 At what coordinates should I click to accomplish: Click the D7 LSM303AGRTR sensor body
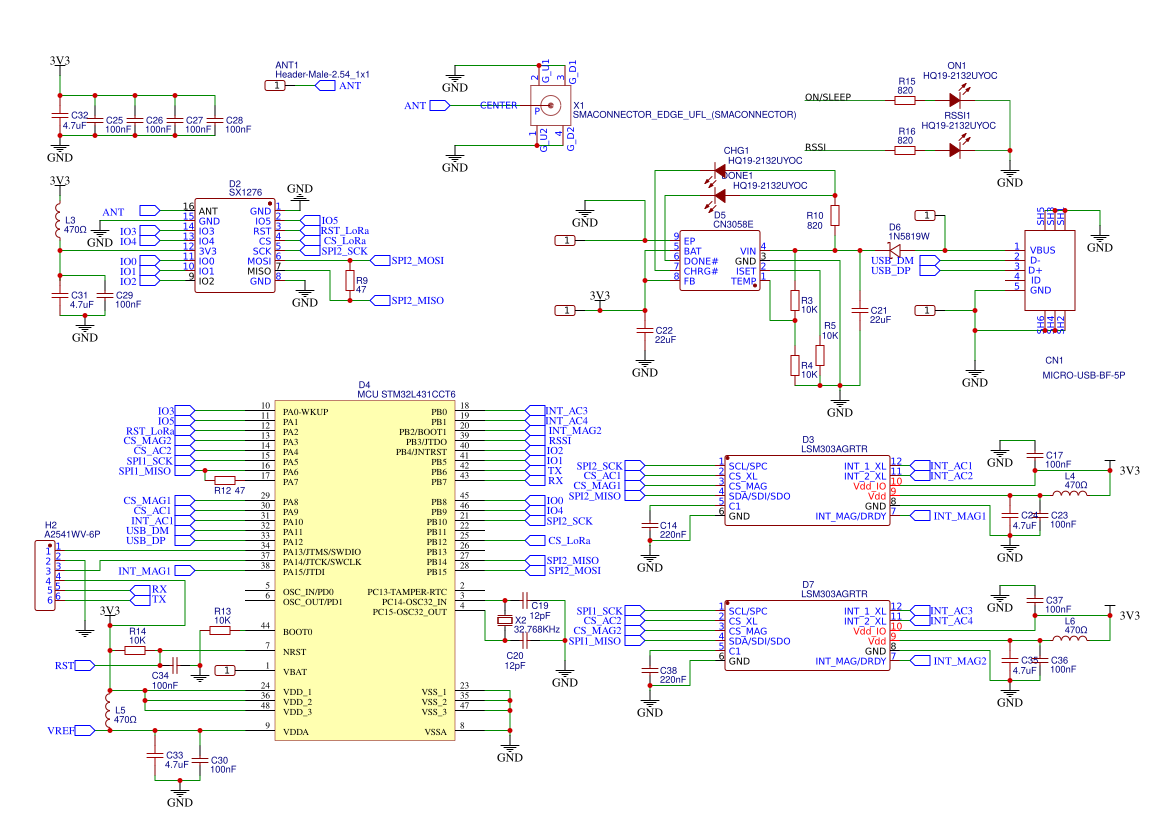pos(806,635)
